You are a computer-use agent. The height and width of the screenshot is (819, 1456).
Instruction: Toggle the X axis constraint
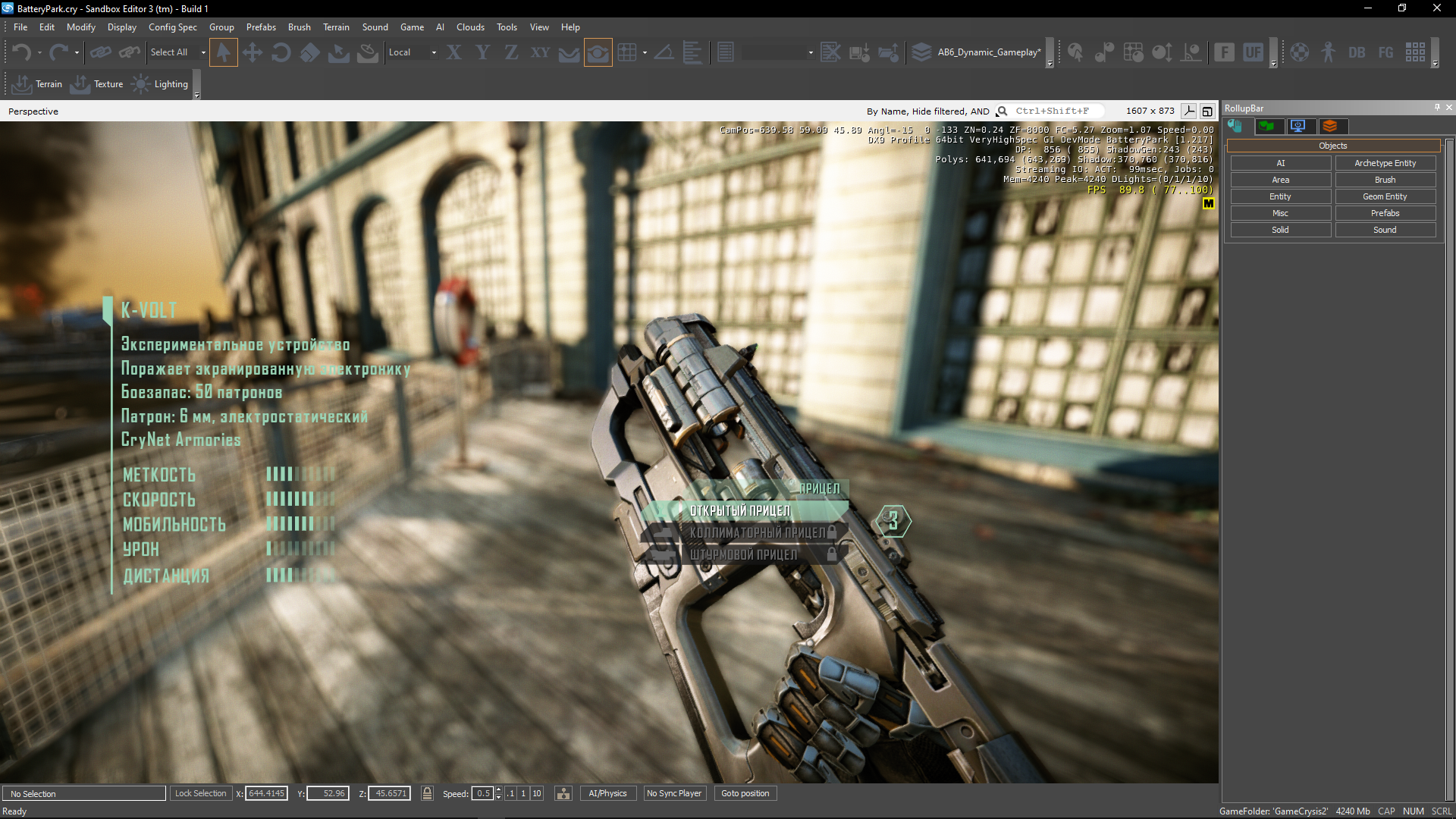[x=453, y=52]
